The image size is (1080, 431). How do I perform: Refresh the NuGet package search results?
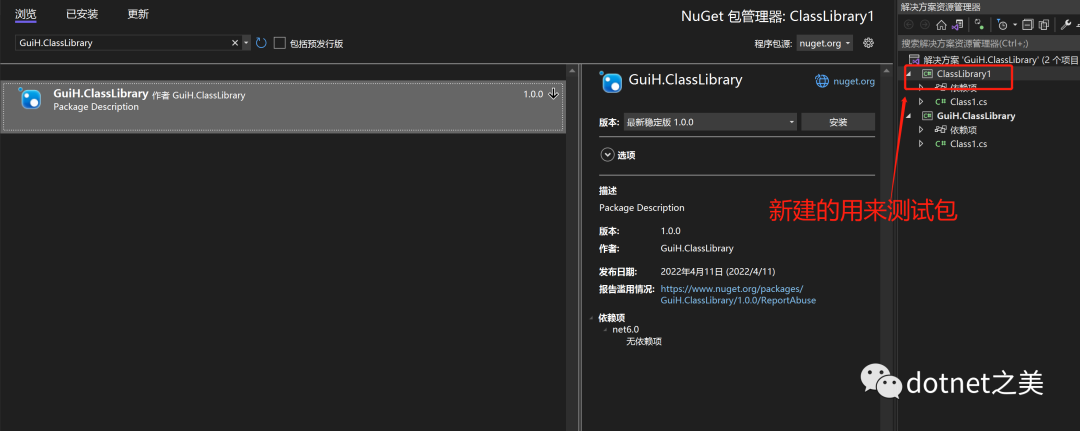[261, 43]
